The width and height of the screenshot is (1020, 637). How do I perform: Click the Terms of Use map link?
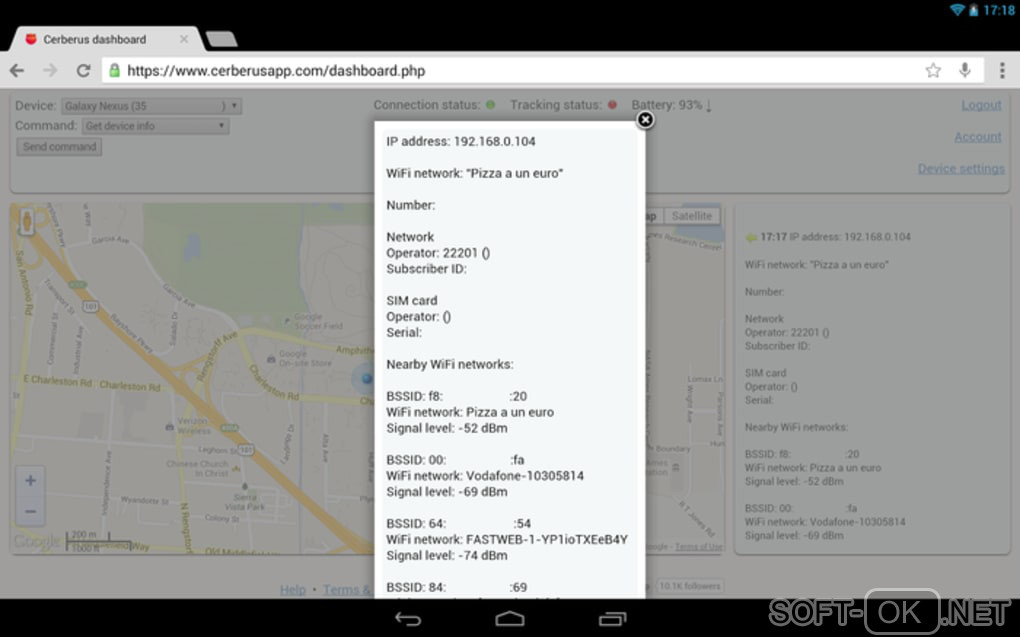(697, 547)
